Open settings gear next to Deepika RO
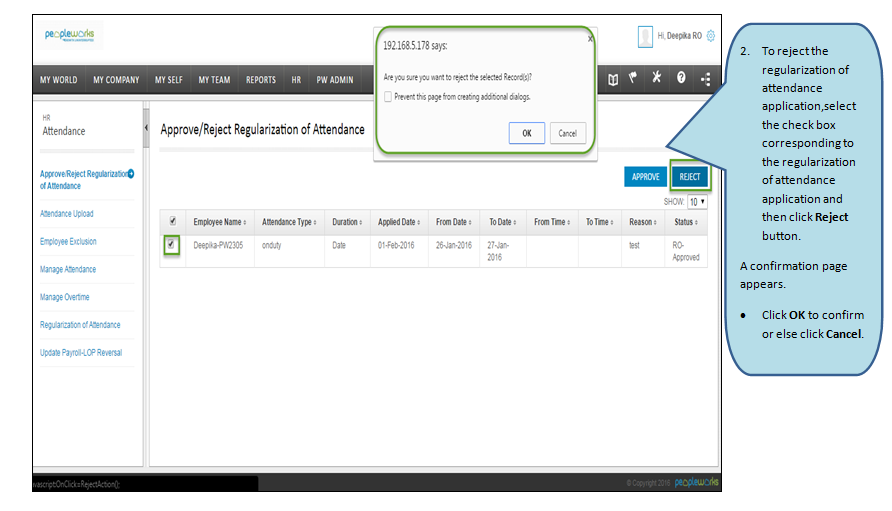The width and height of the screenshot is (892, 511). [711, 36]
